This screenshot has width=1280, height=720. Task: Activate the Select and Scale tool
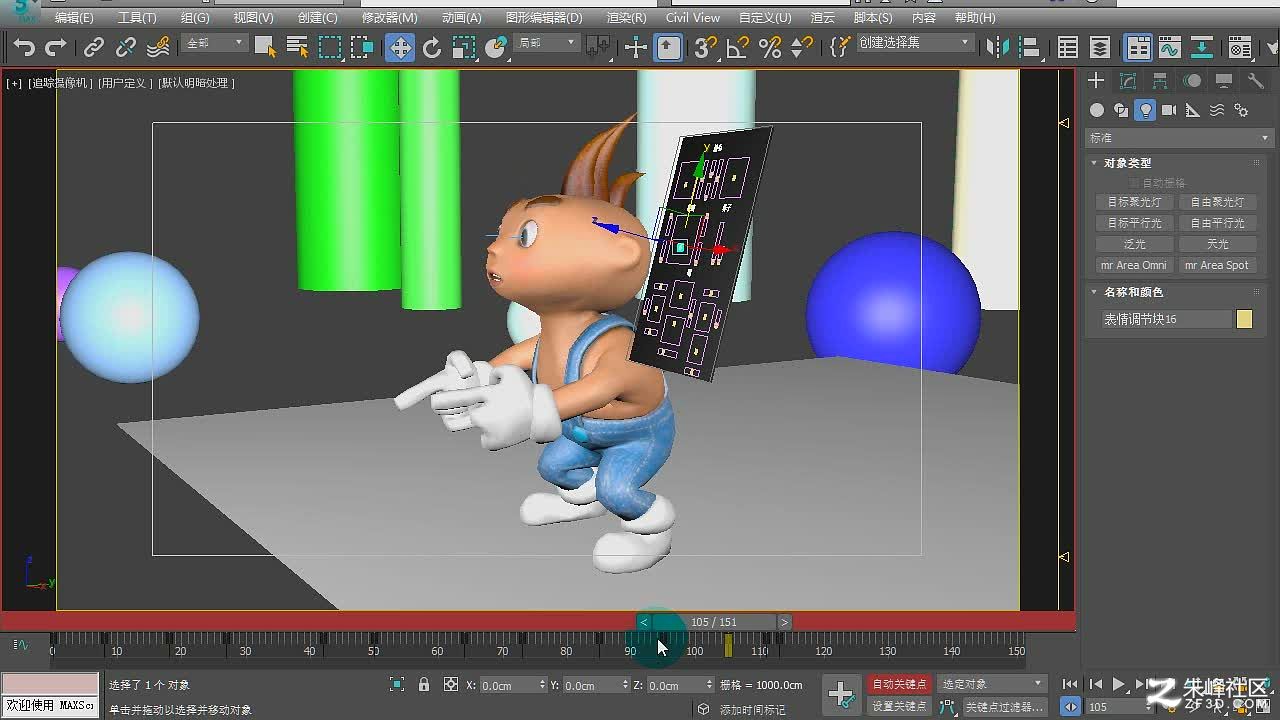[464, 47]
